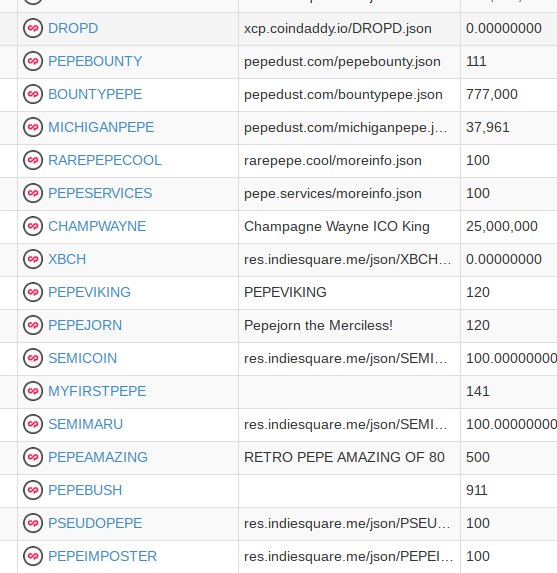Screen dimensions: 557x573
Task: Open the MYFIRSTPEPE asset link
Action: [97, 391]
